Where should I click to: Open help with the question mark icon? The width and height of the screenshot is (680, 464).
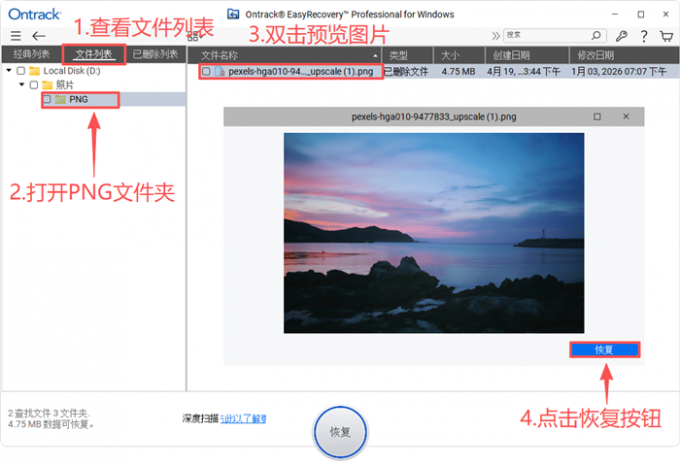[644, 36]
